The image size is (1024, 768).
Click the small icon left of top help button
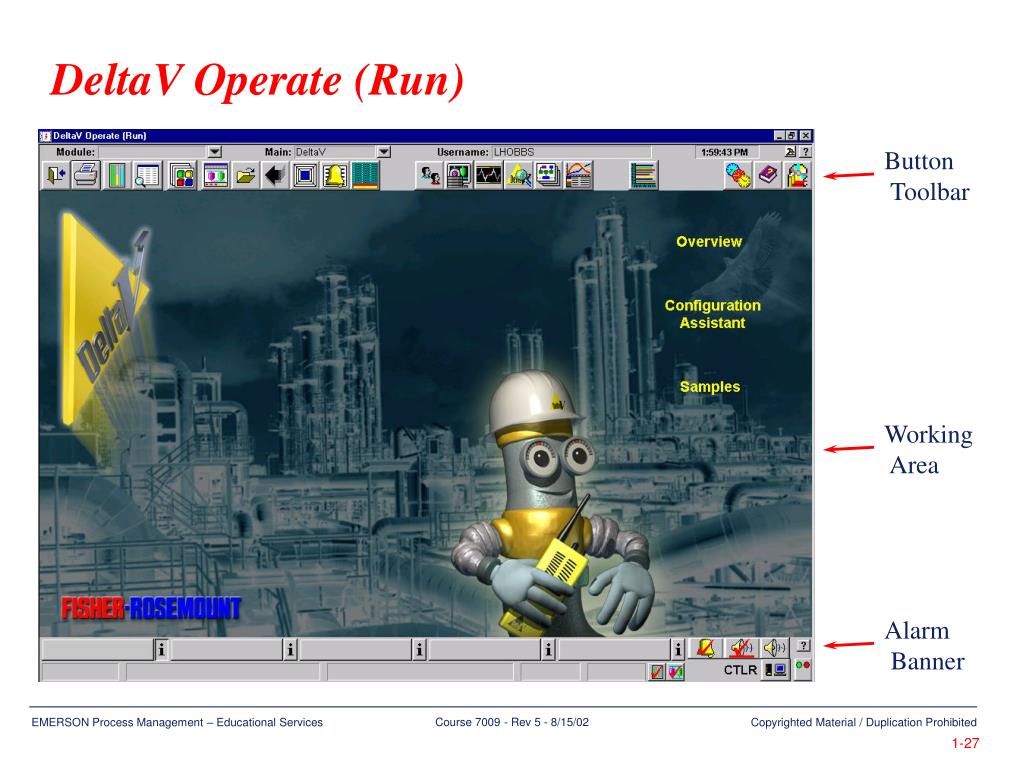790,152
